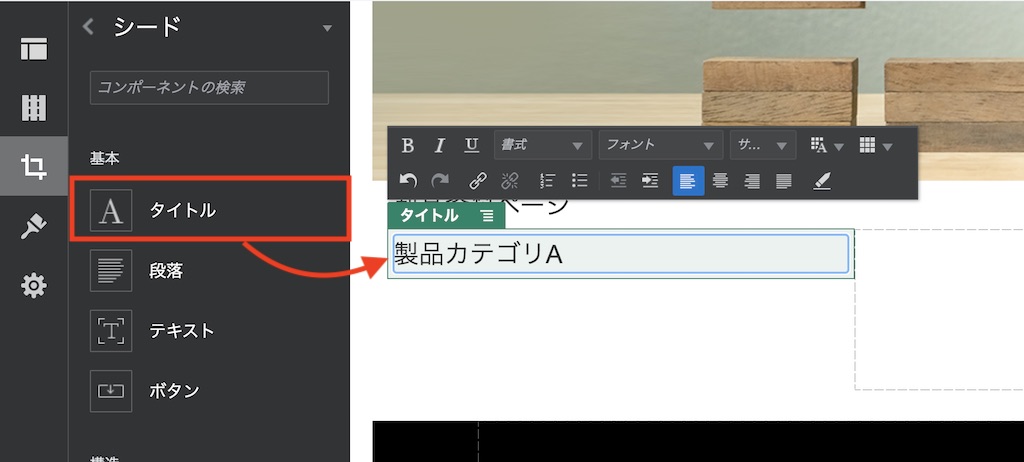
Task: Insert a numbered list
Action: click(x=547, y=181)
